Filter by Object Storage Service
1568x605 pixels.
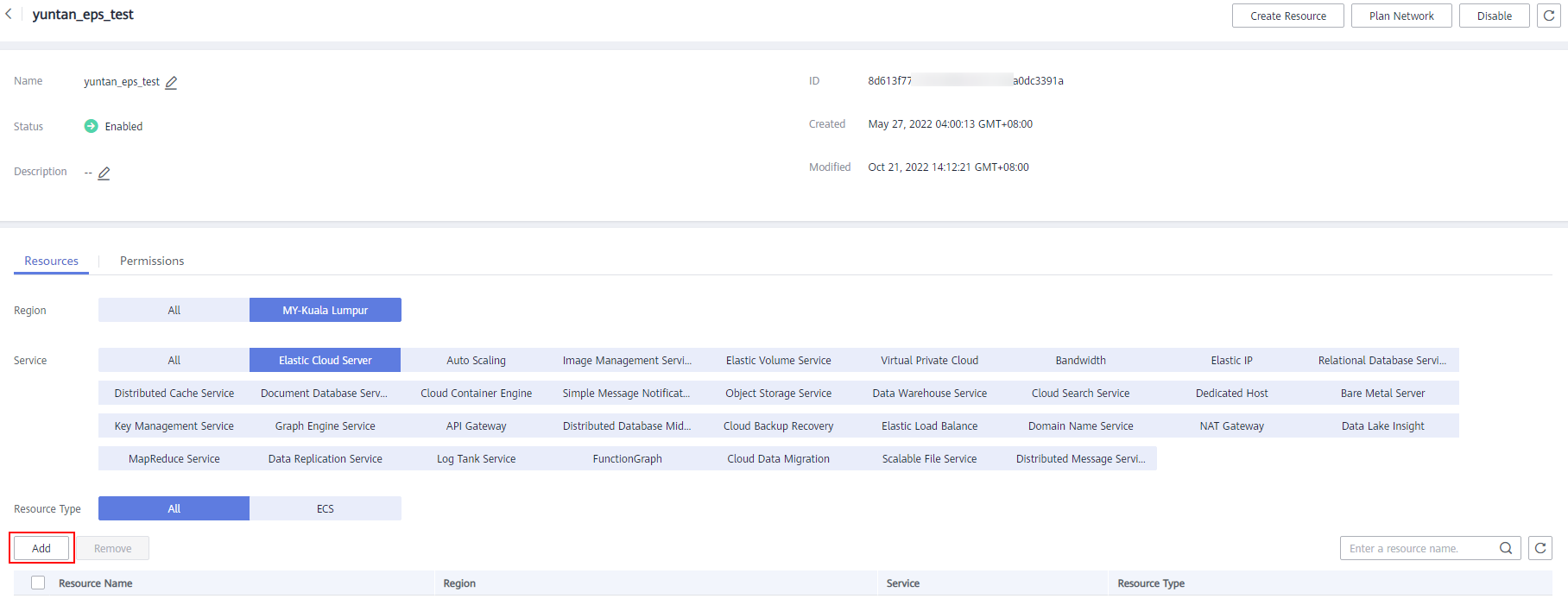779,393
